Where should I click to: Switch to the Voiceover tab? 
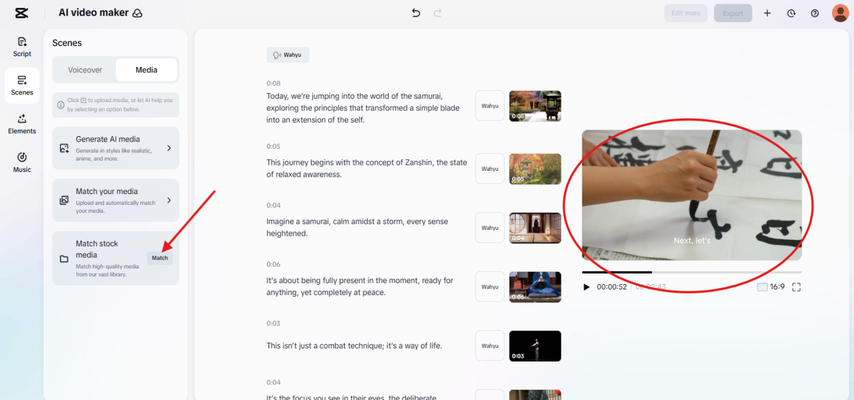click(85, 70)
